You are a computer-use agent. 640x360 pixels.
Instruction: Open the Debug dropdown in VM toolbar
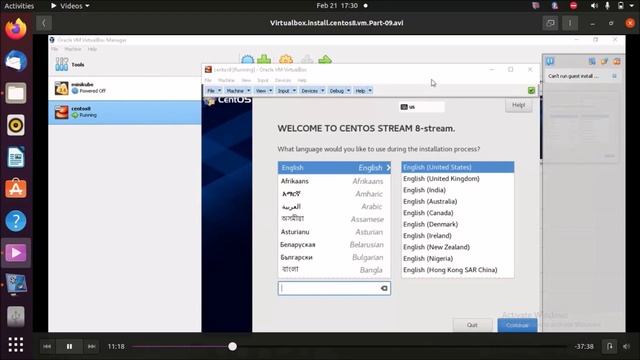point(339,91)
